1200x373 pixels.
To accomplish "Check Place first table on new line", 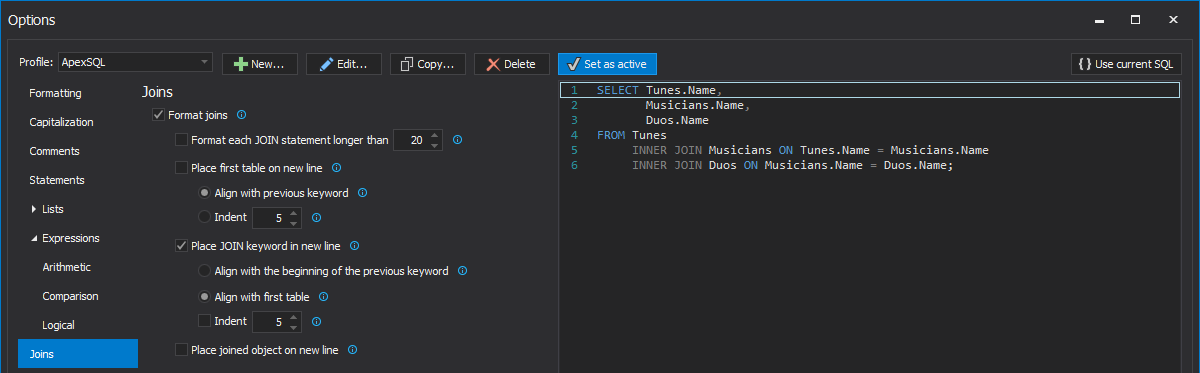I will point(181,168).
